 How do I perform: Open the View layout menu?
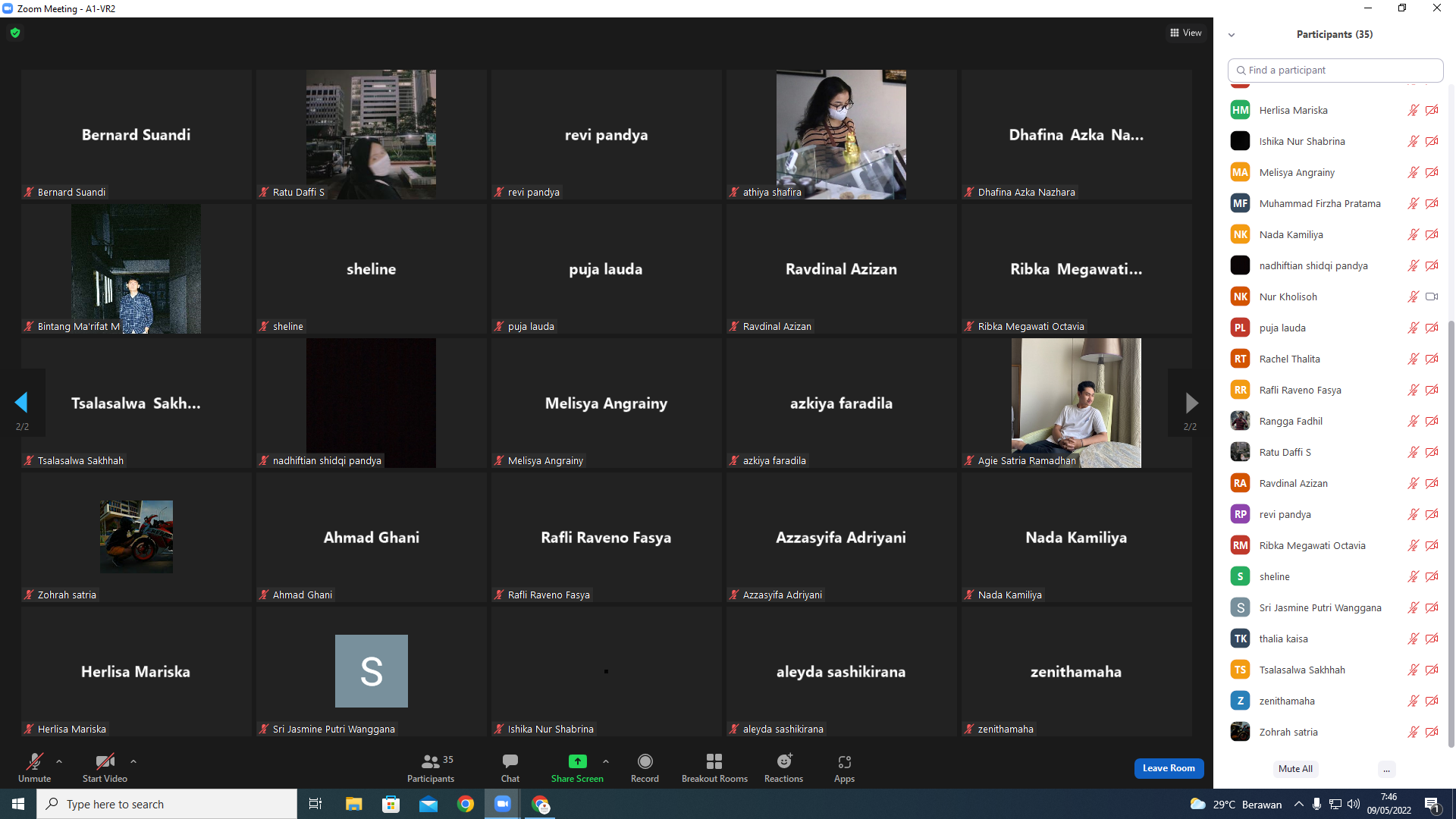[1186, 33]
